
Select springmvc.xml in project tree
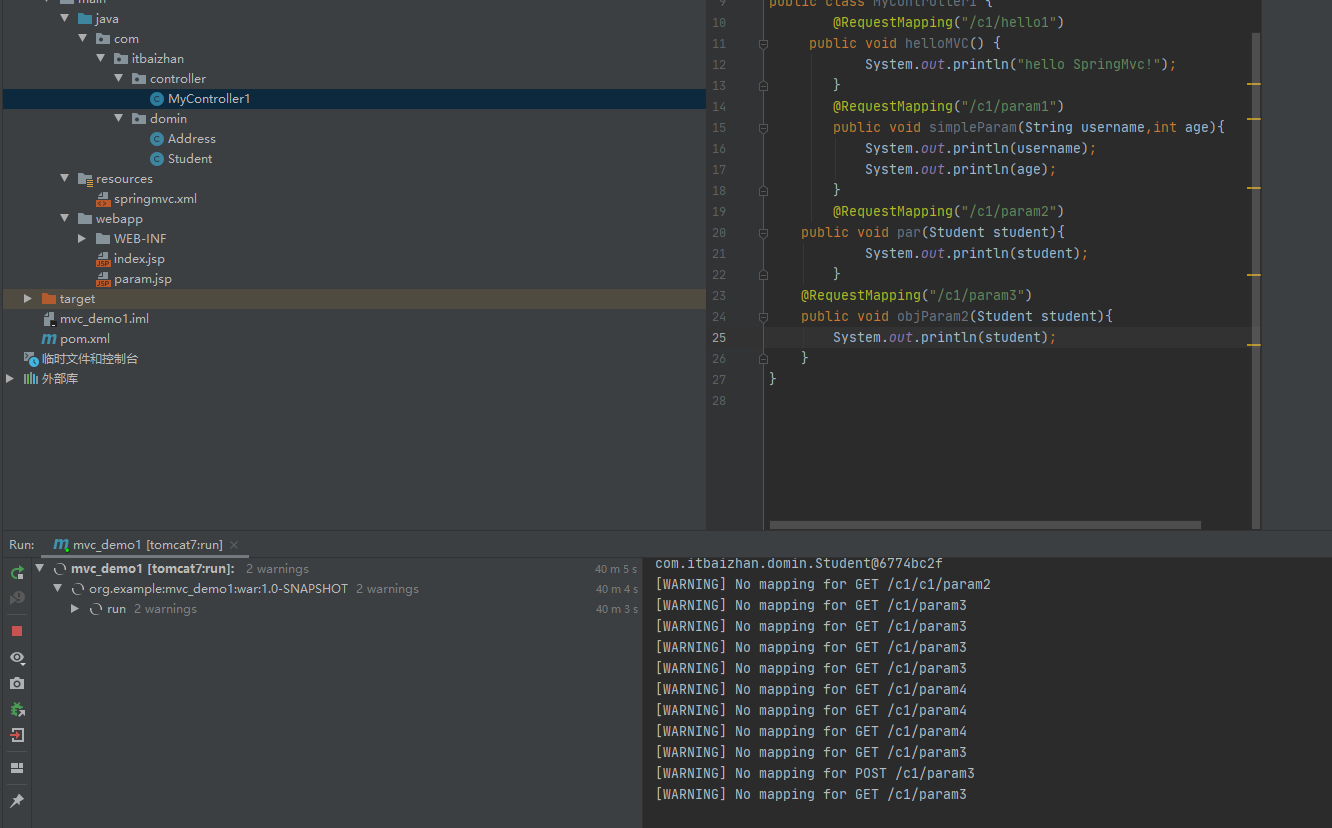[155, 199]
